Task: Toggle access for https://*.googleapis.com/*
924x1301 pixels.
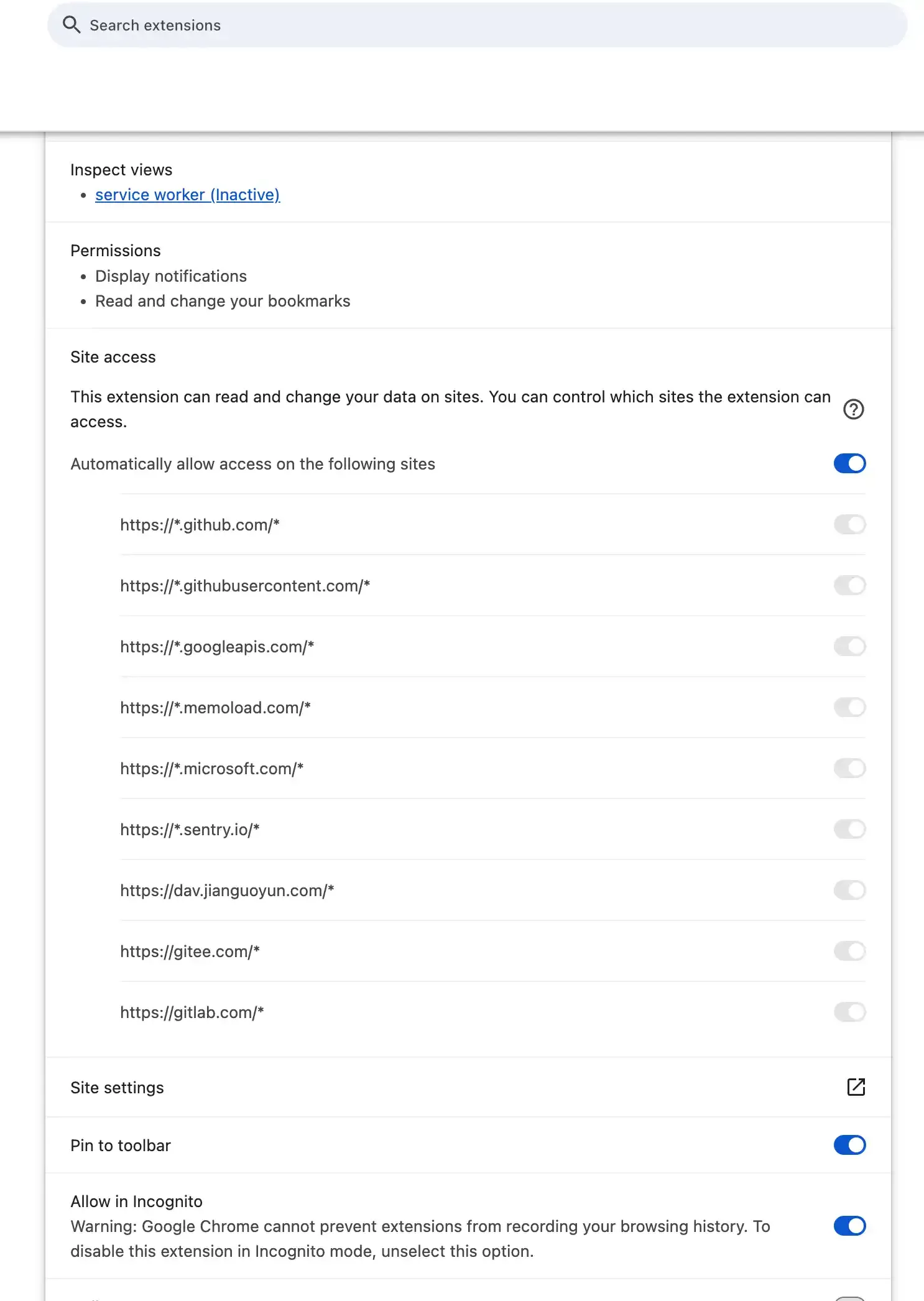Action: (849, 646)
